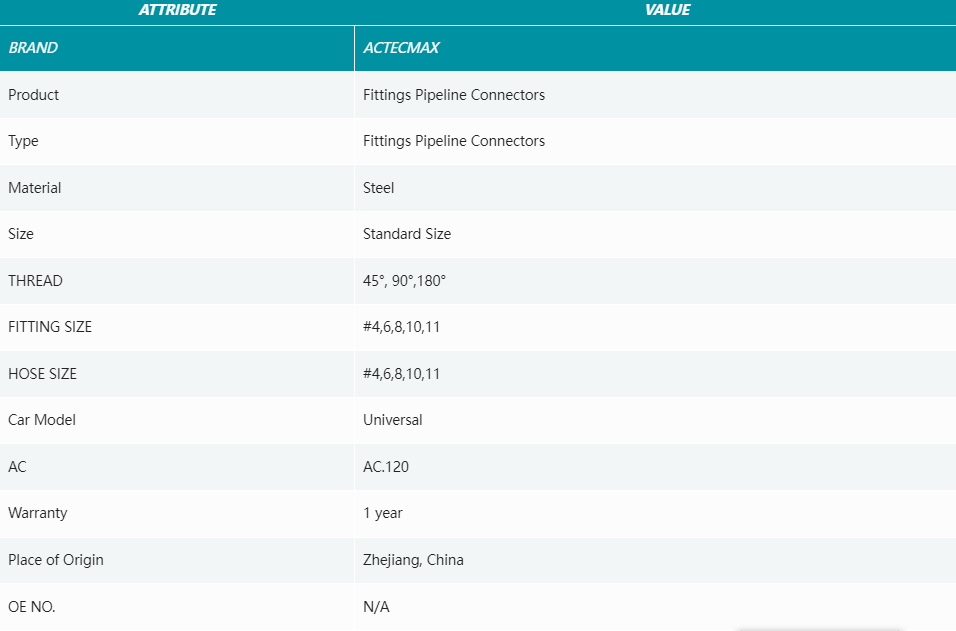Select the Steel material value
956x631 pixels.
coord(379,188)
